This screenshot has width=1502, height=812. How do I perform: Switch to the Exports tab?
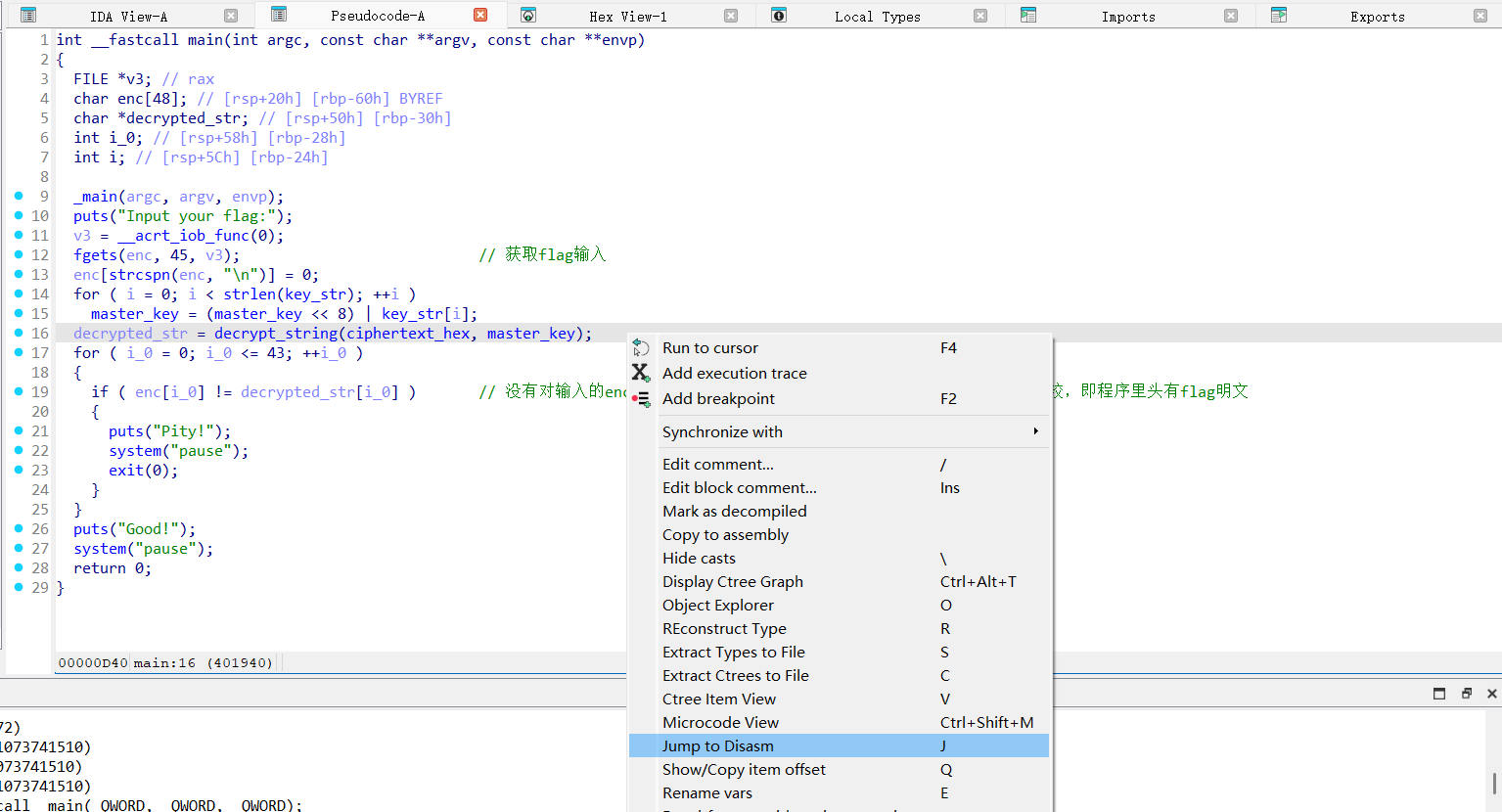click(x=1377, y=17)
